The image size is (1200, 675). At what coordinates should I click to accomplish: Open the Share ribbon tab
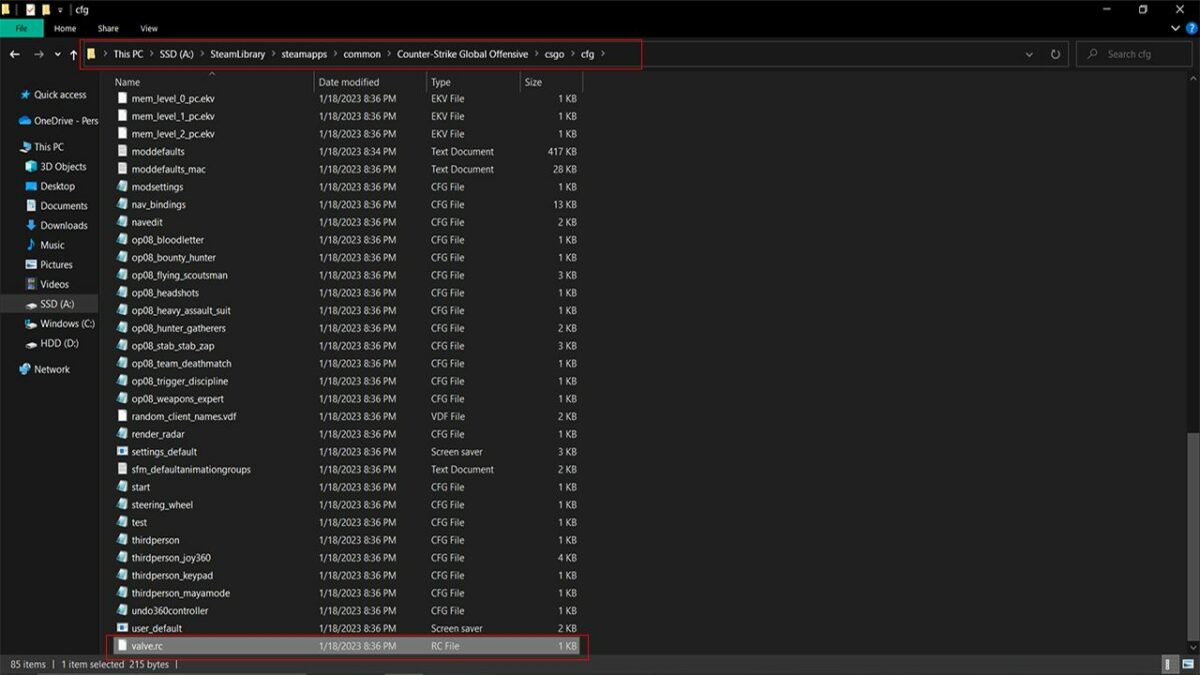pyautogui.click(x=108, y=29)
